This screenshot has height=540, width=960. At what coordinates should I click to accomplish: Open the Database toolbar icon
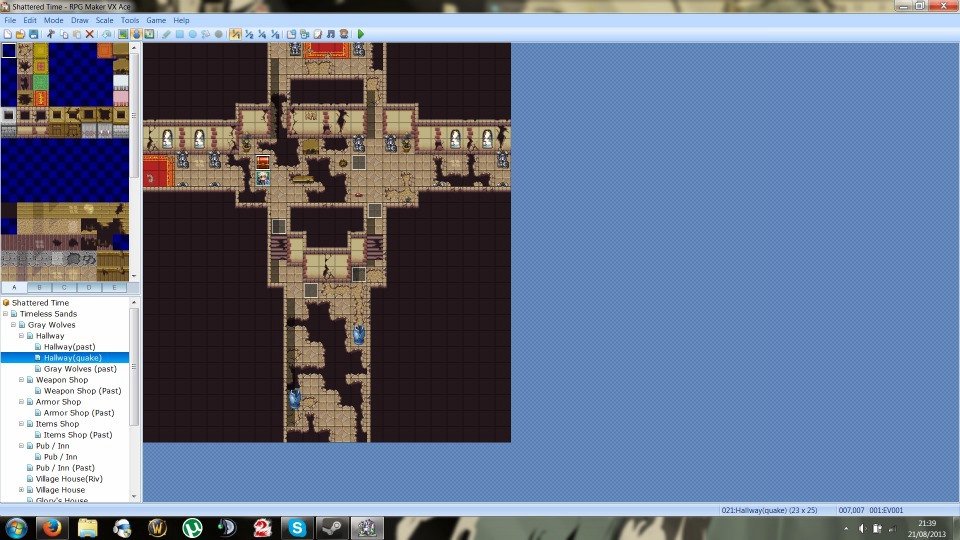click(290, 34)
